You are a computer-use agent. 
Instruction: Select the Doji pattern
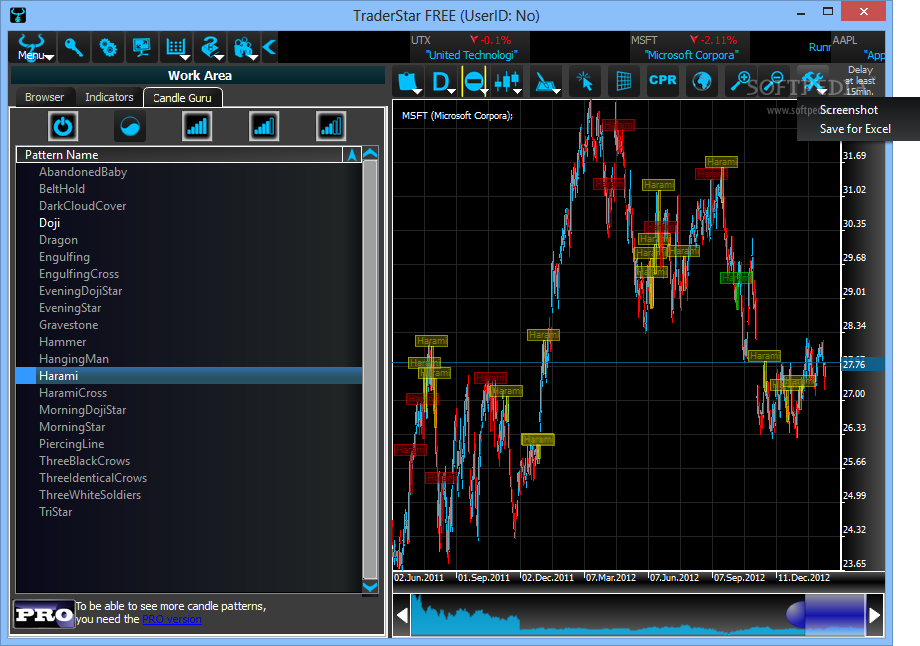pos(189,223)
